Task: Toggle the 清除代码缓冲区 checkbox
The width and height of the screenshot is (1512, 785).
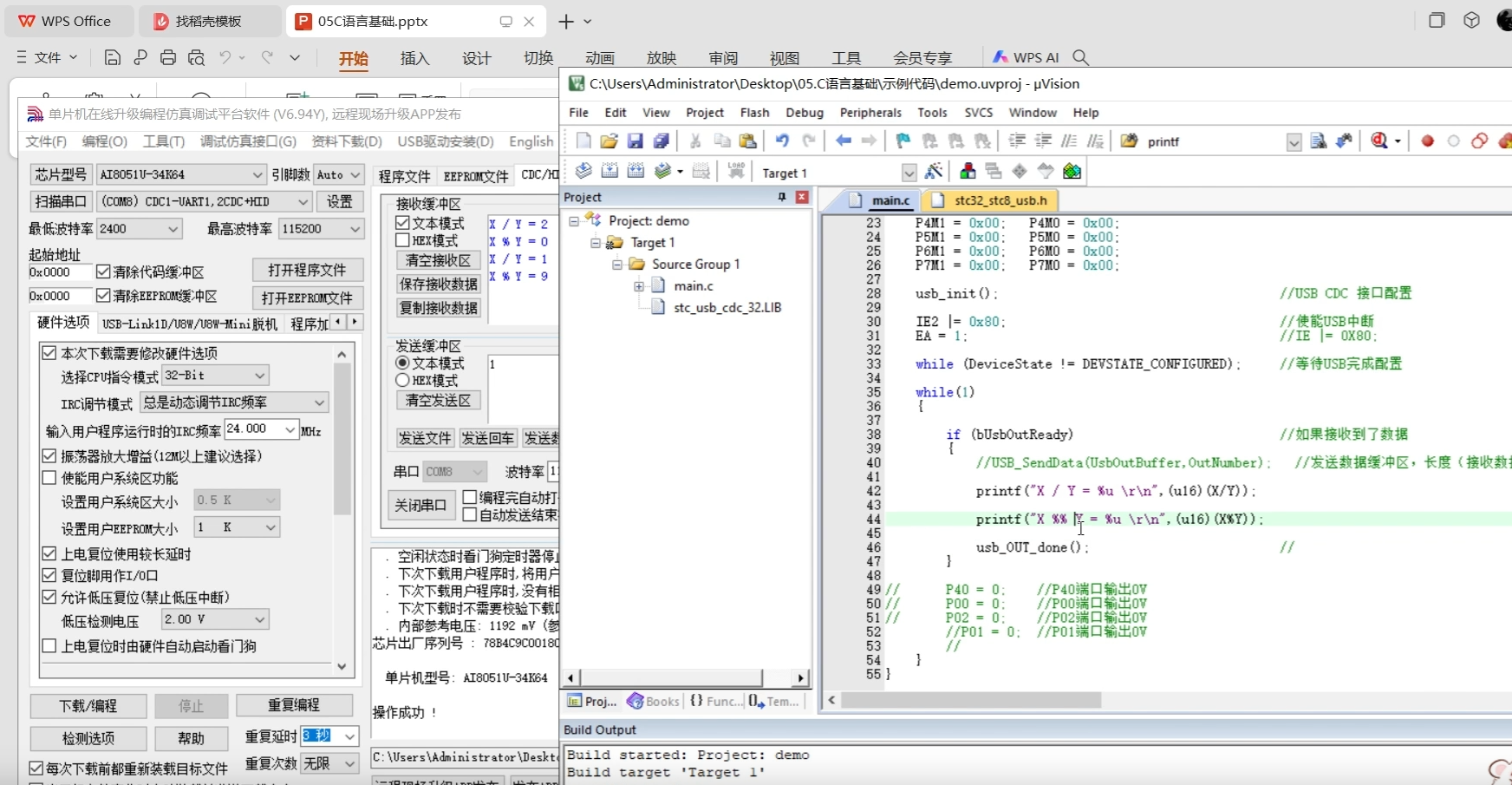Action: click(x=103, y=271)
